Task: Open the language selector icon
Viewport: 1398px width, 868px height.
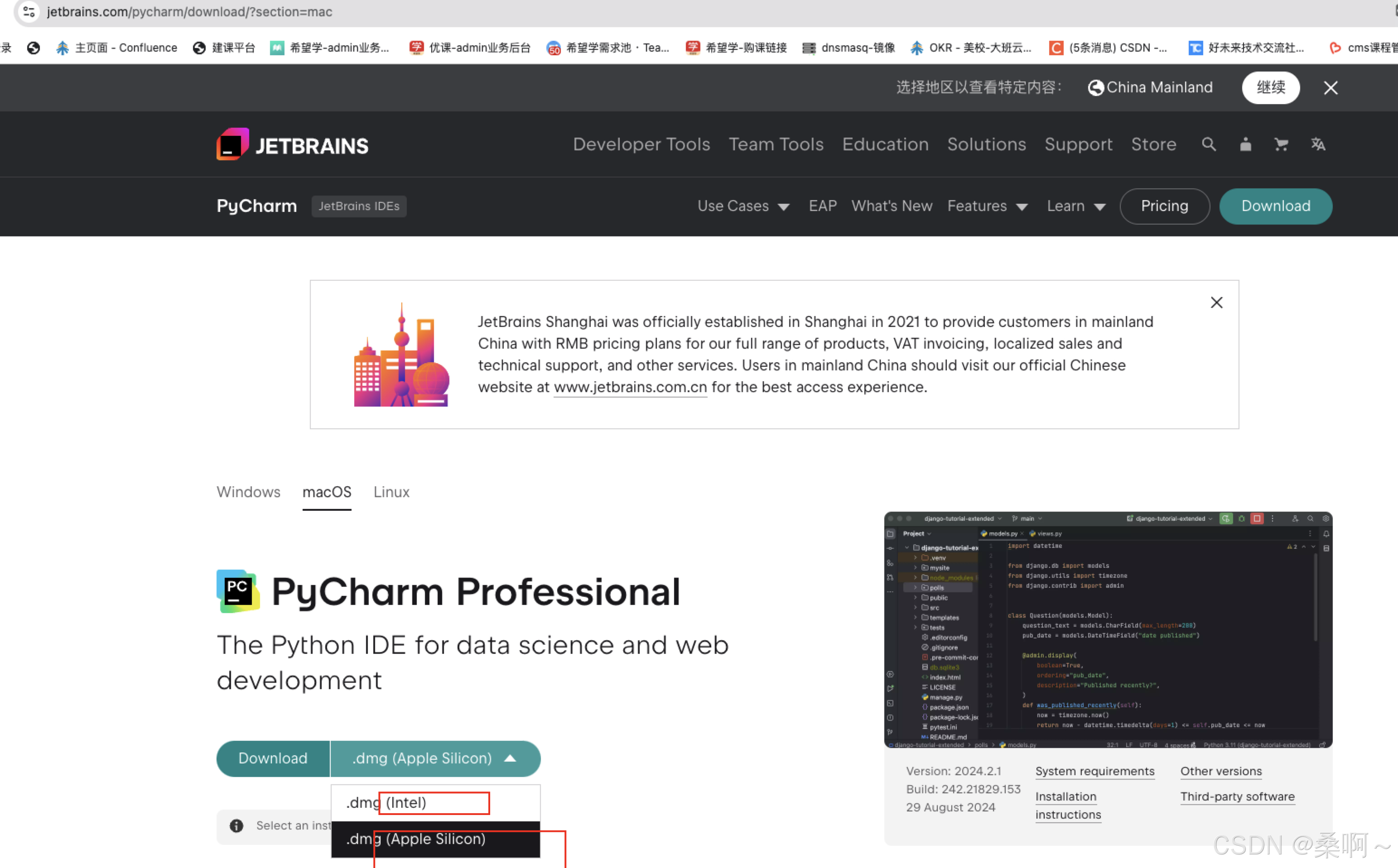Action: 1318,144
